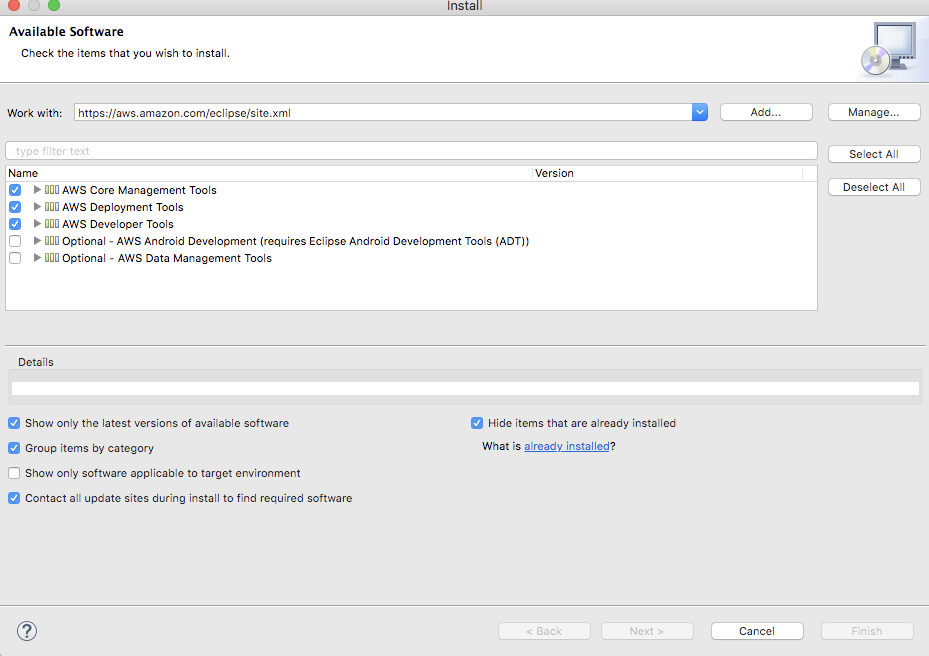Select the AWS Deployment Tools row text

click(x=123, y=207)
